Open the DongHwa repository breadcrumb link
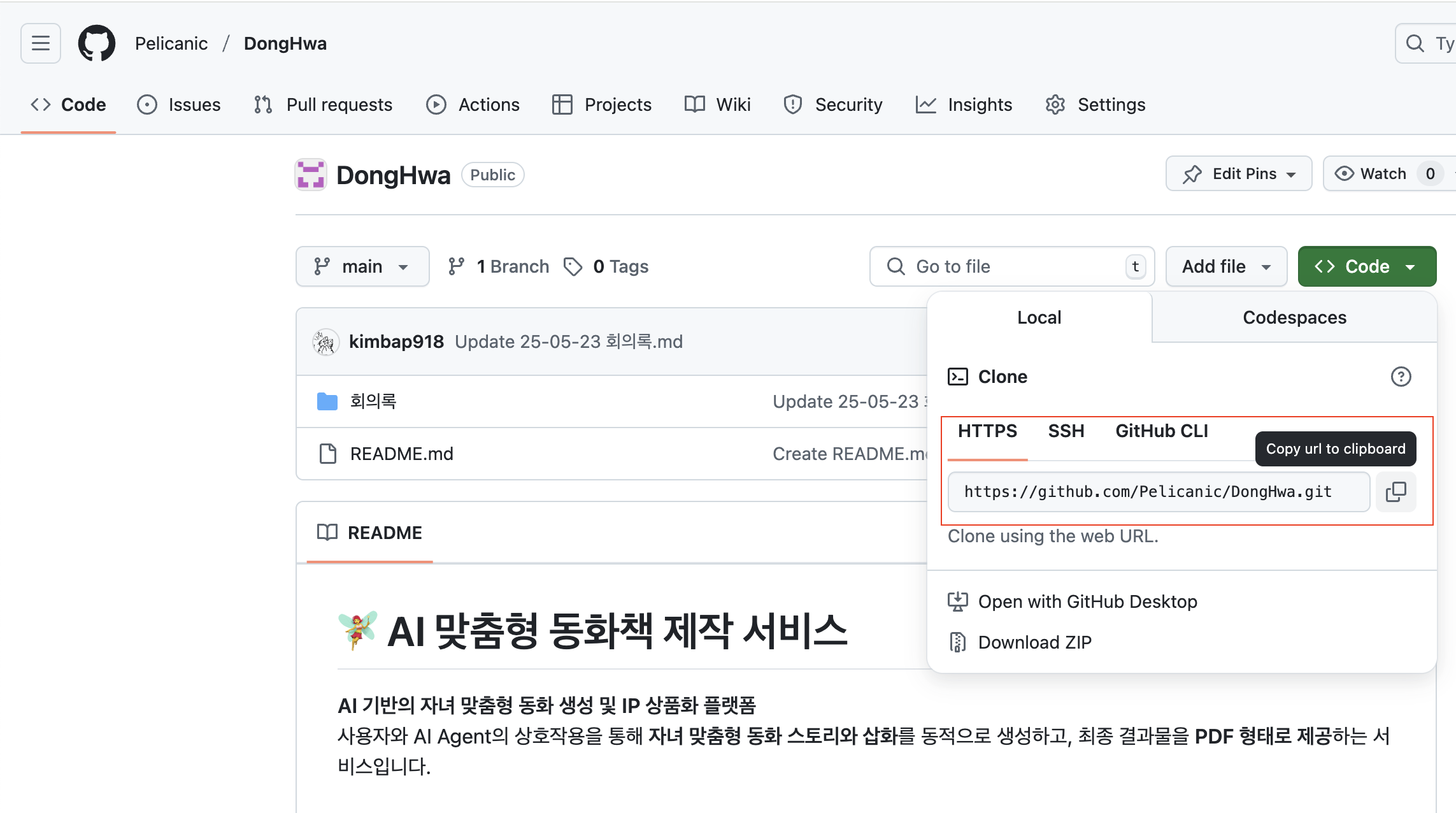This screenshot has width=1456, height=813. click(285, 43)
